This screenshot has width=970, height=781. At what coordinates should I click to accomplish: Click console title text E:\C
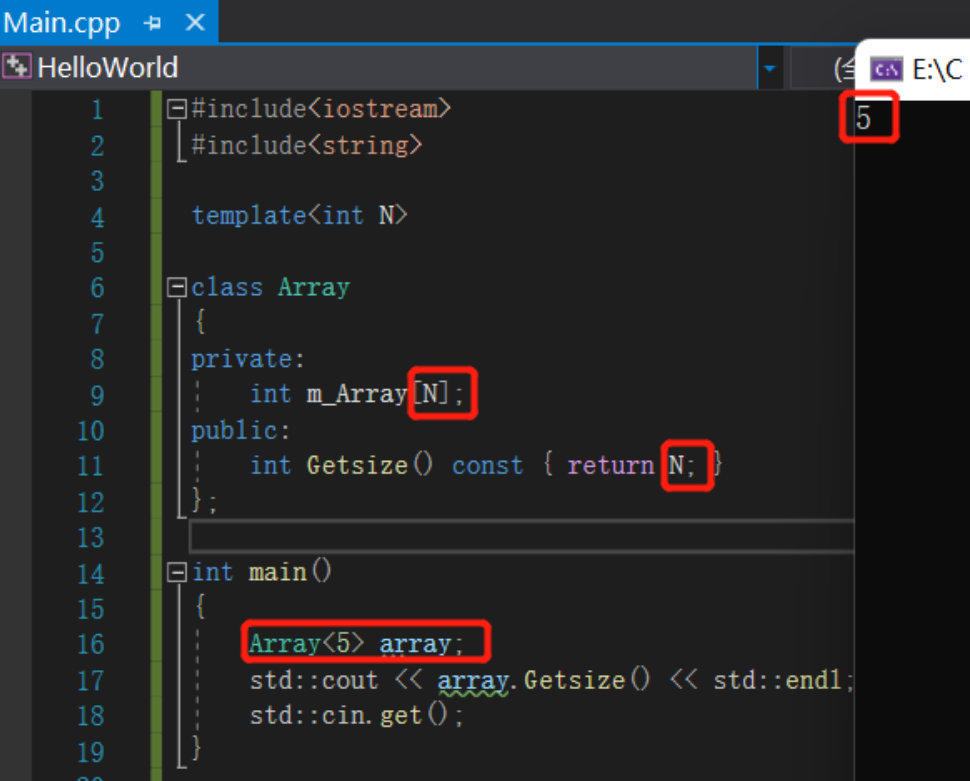pos(938,69)
